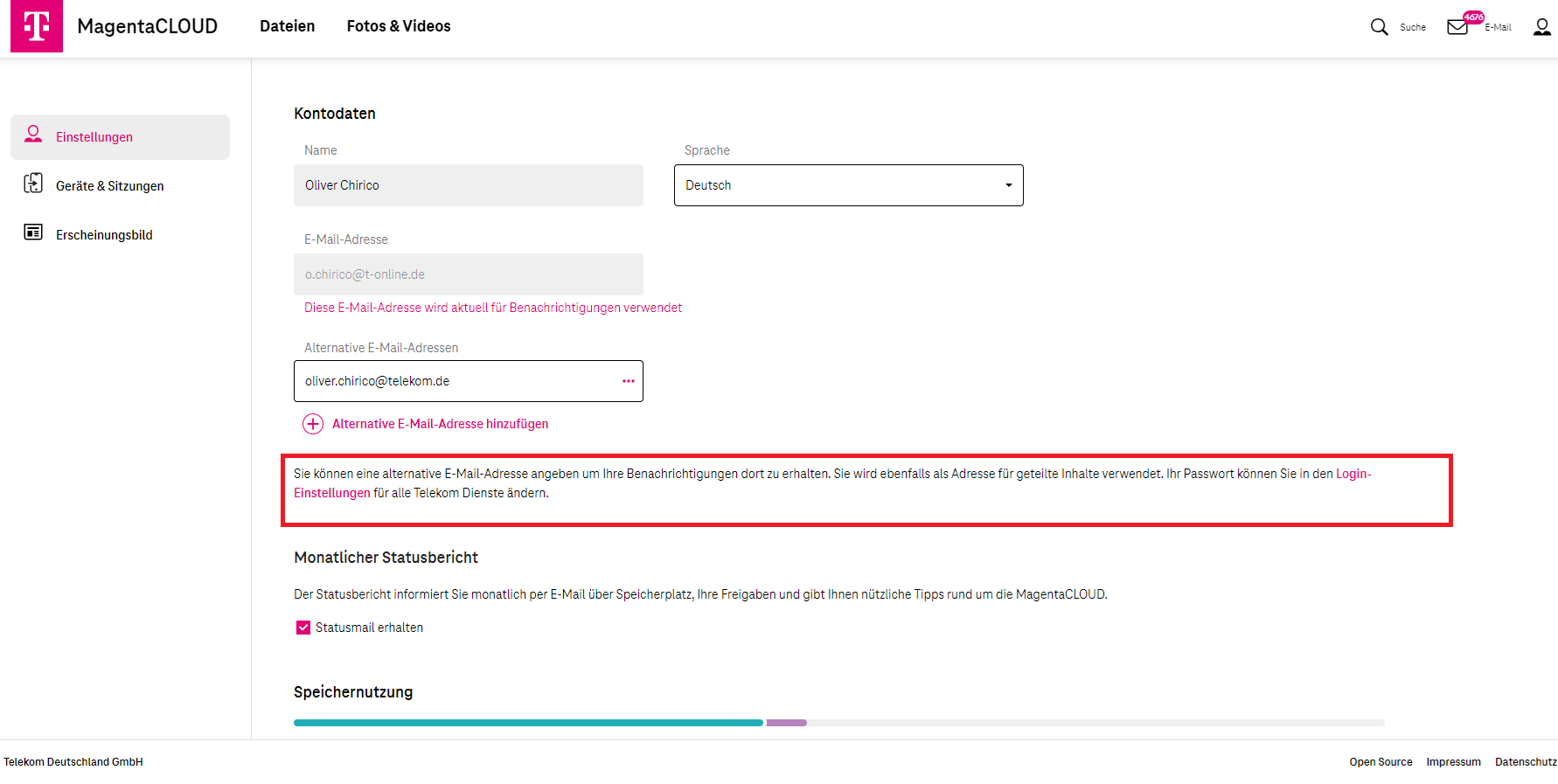Open the Open Source footer link
The height and width of the screenshot is (784, 1558).
1381,762
